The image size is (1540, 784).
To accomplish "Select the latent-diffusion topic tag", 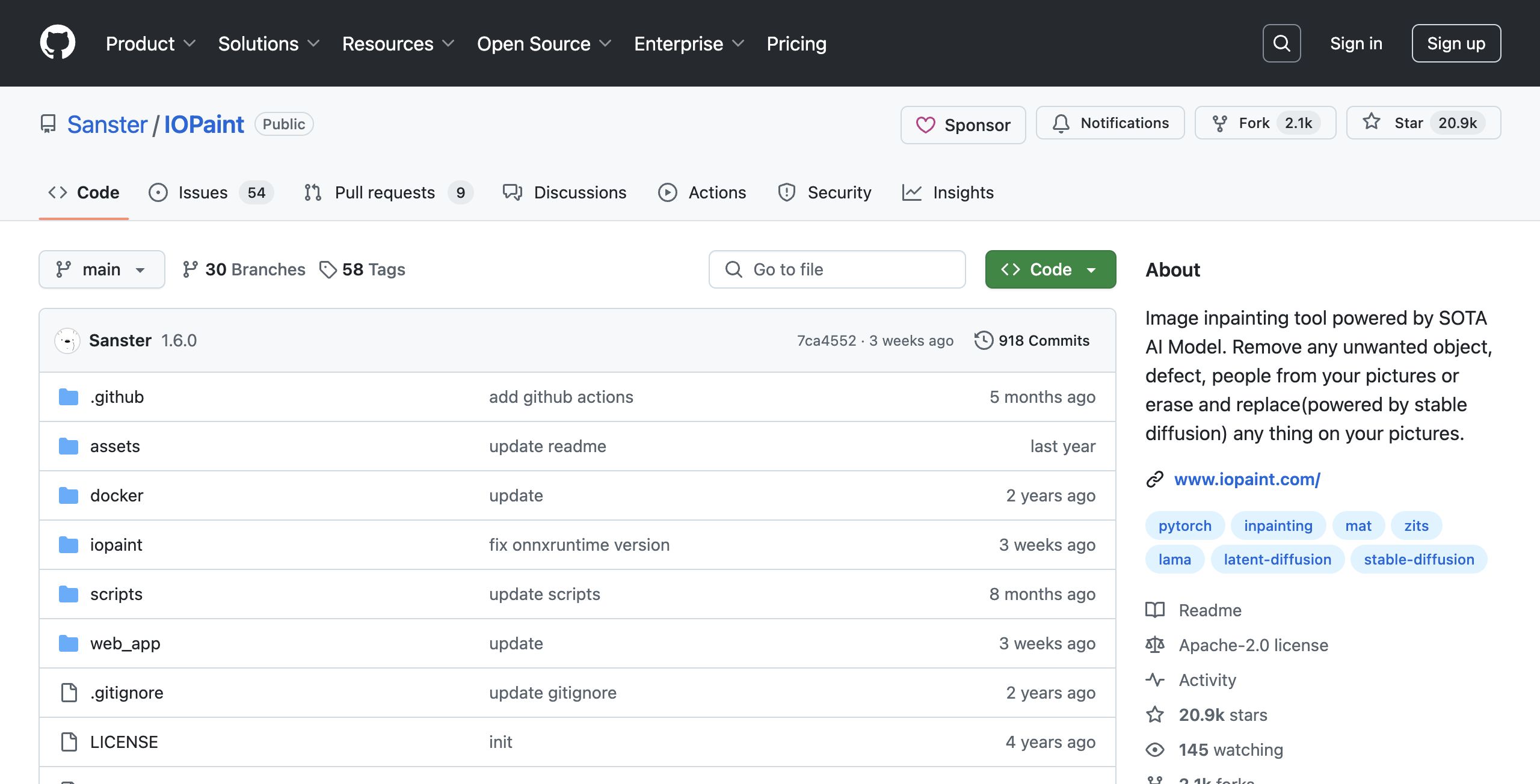I will (1277, 559).
